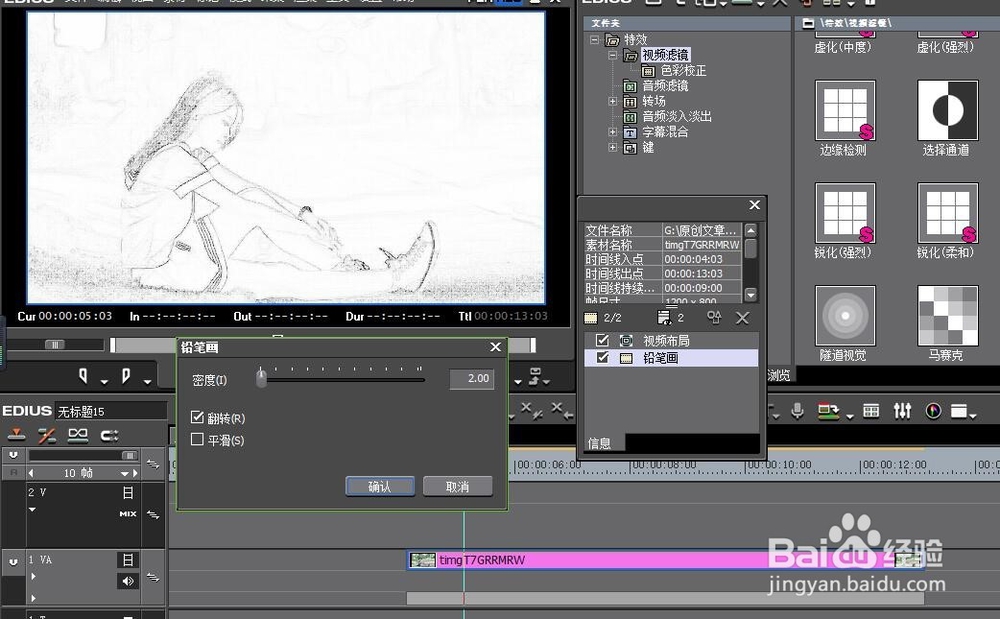This screenshot has width=1000, height=619.
Task: Close the 铅笔画 dialog
Action: (x=496, y=347)
